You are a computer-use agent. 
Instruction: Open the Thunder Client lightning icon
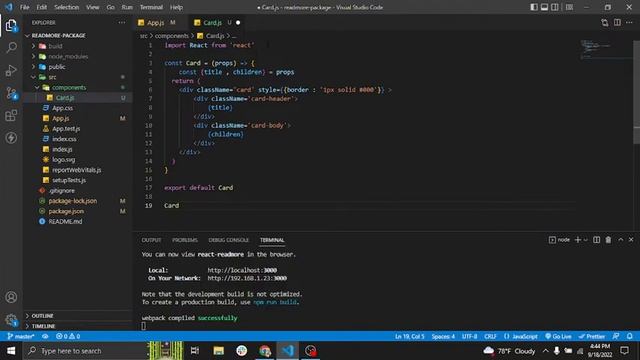pyautogui.click(x=11, y=138)
